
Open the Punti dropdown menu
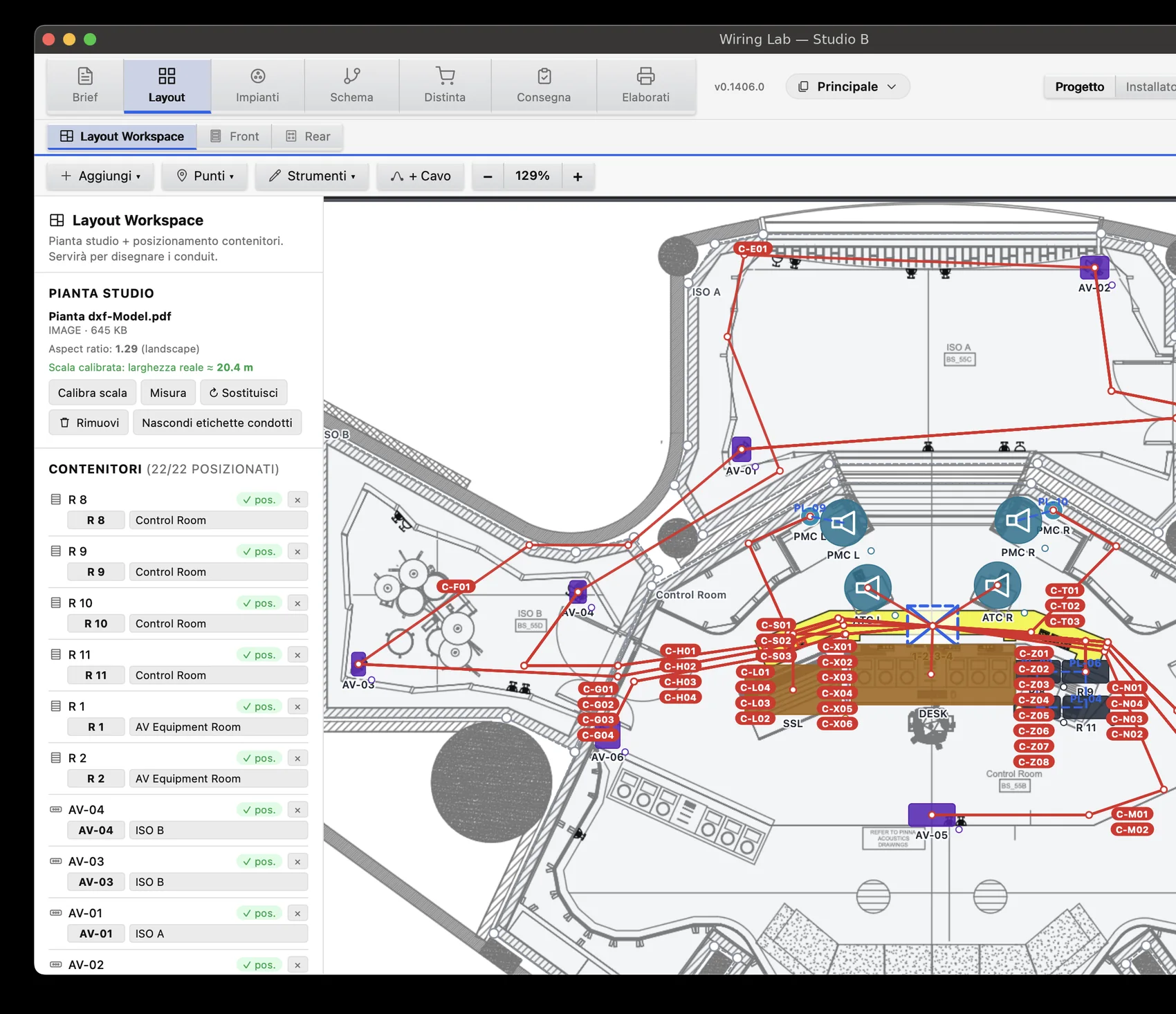205,176
